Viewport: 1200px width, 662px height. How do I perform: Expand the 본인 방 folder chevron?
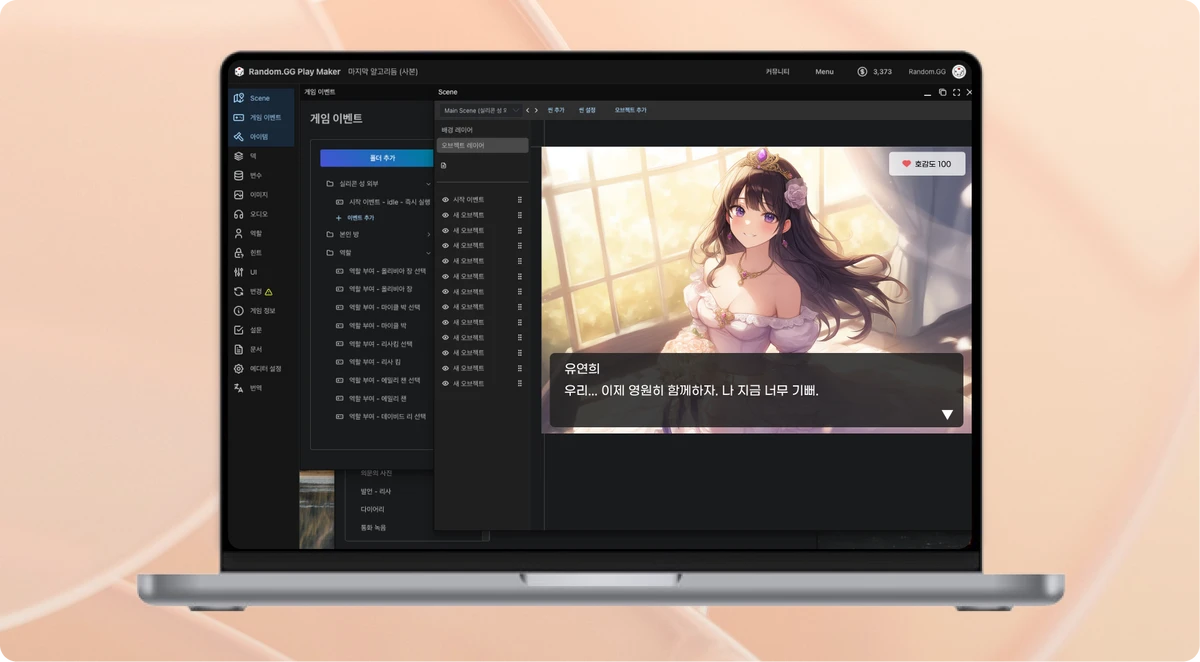point(429,234)
